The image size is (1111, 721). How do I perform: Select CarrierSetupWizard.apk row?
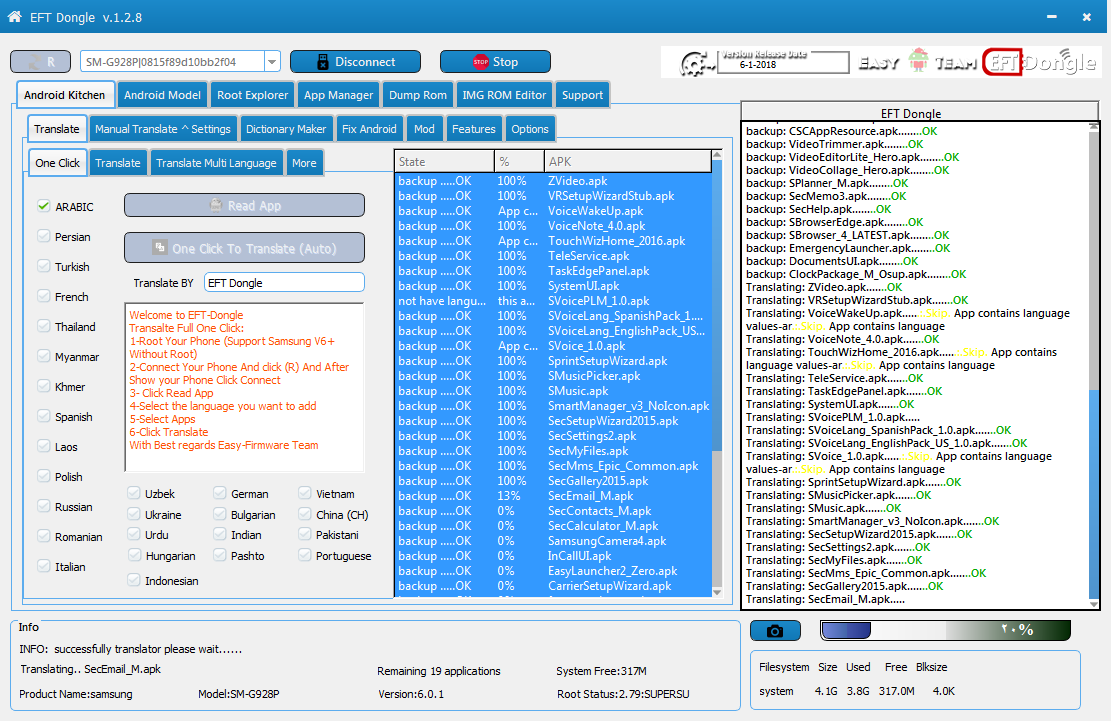click(553, 586)
